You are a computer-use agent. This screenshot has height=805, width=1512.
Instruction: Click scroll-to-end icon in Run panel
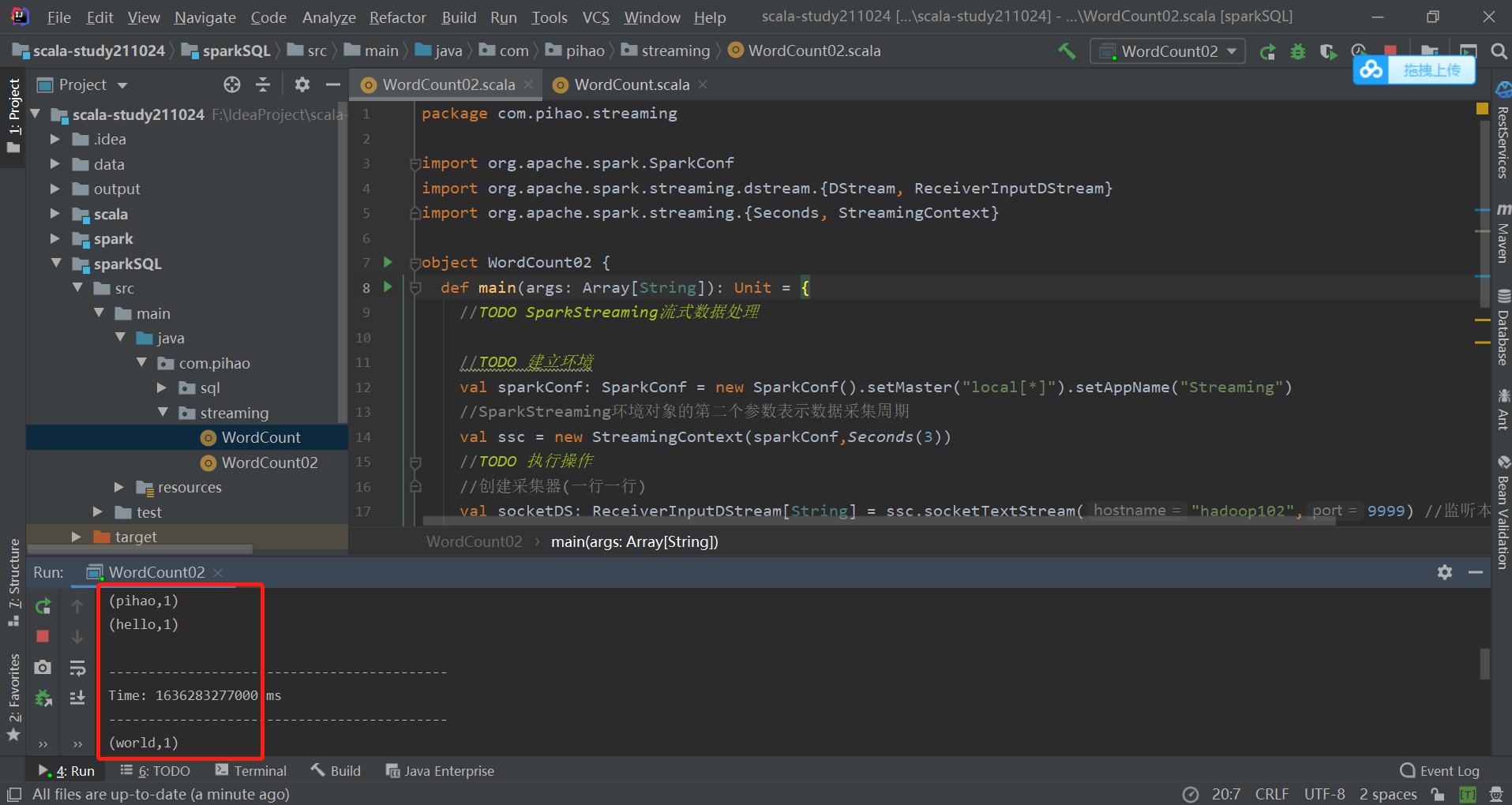point(77,698)
